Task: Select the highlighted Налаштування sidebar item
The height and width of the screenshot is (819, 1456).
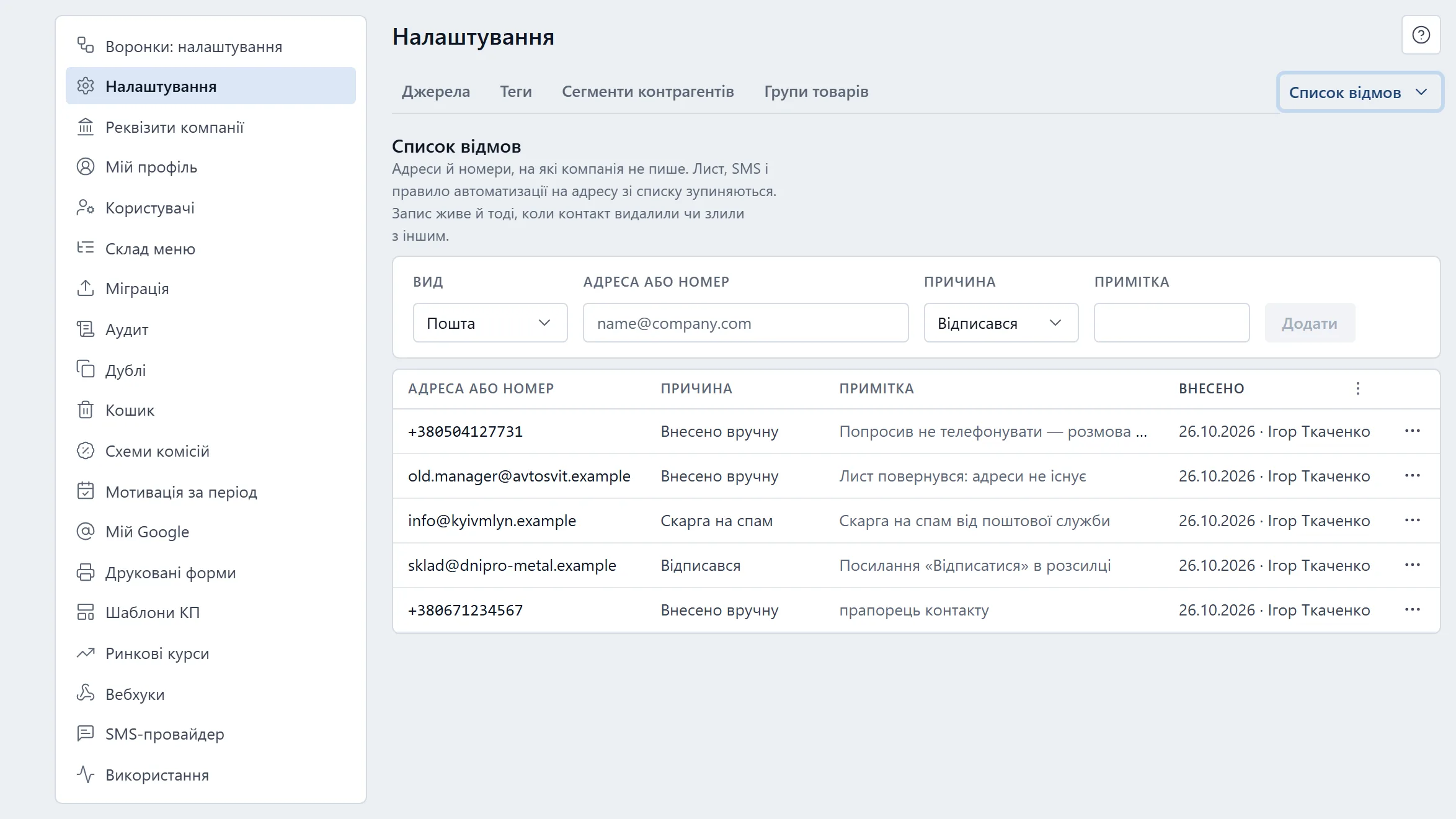Action: 211,86
